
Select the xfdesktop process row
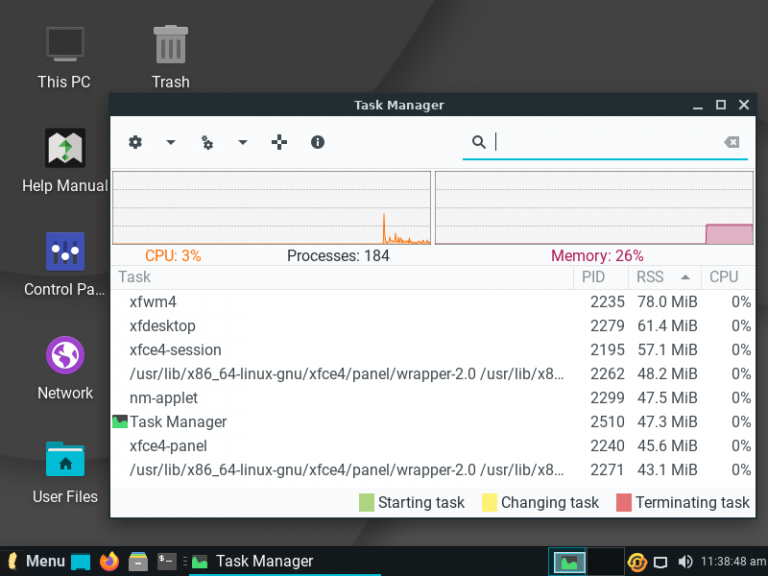click(x=432, y=326)
